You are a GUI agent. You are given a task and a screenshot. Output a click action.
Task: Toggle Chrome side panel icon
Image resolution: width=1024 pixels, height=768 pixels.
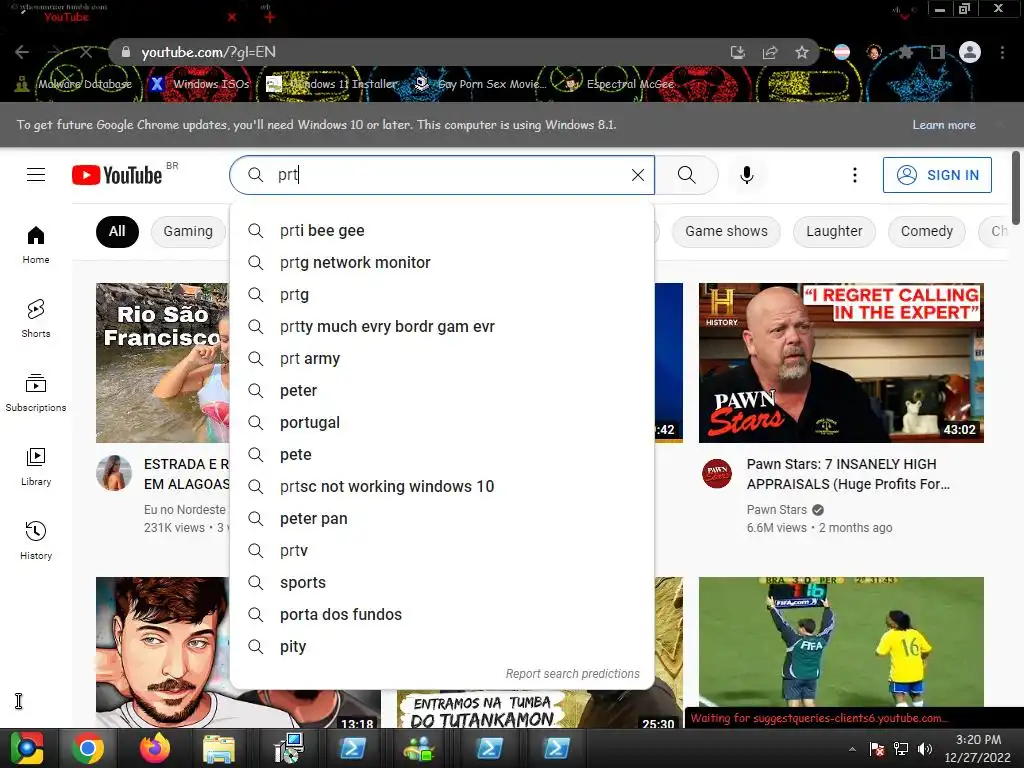[938, 52]
